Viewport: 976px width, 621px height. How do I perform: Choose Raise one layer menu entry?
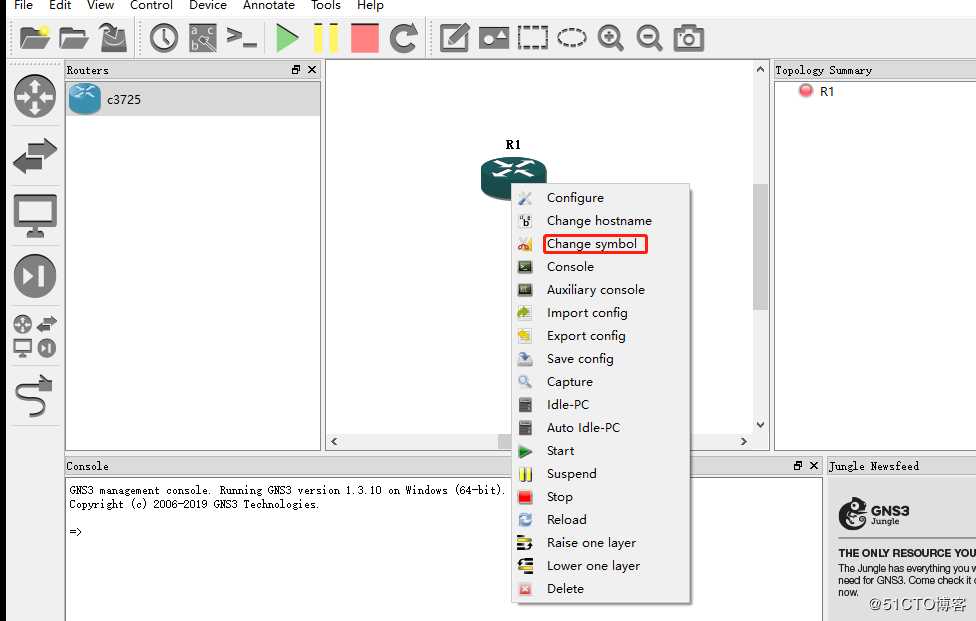click(x=601, y=543)
